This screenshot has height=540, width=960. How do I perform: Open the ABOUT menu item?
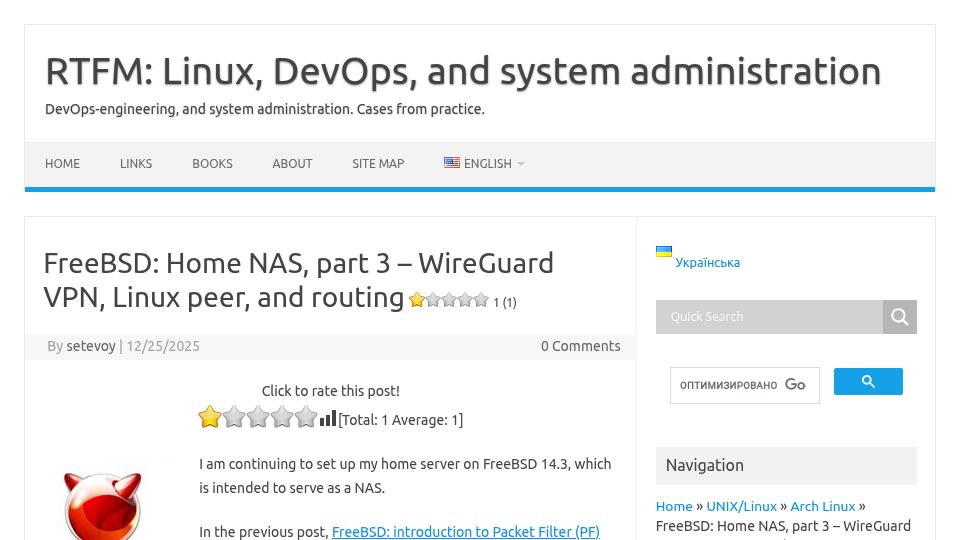click(x=292, y=163)
